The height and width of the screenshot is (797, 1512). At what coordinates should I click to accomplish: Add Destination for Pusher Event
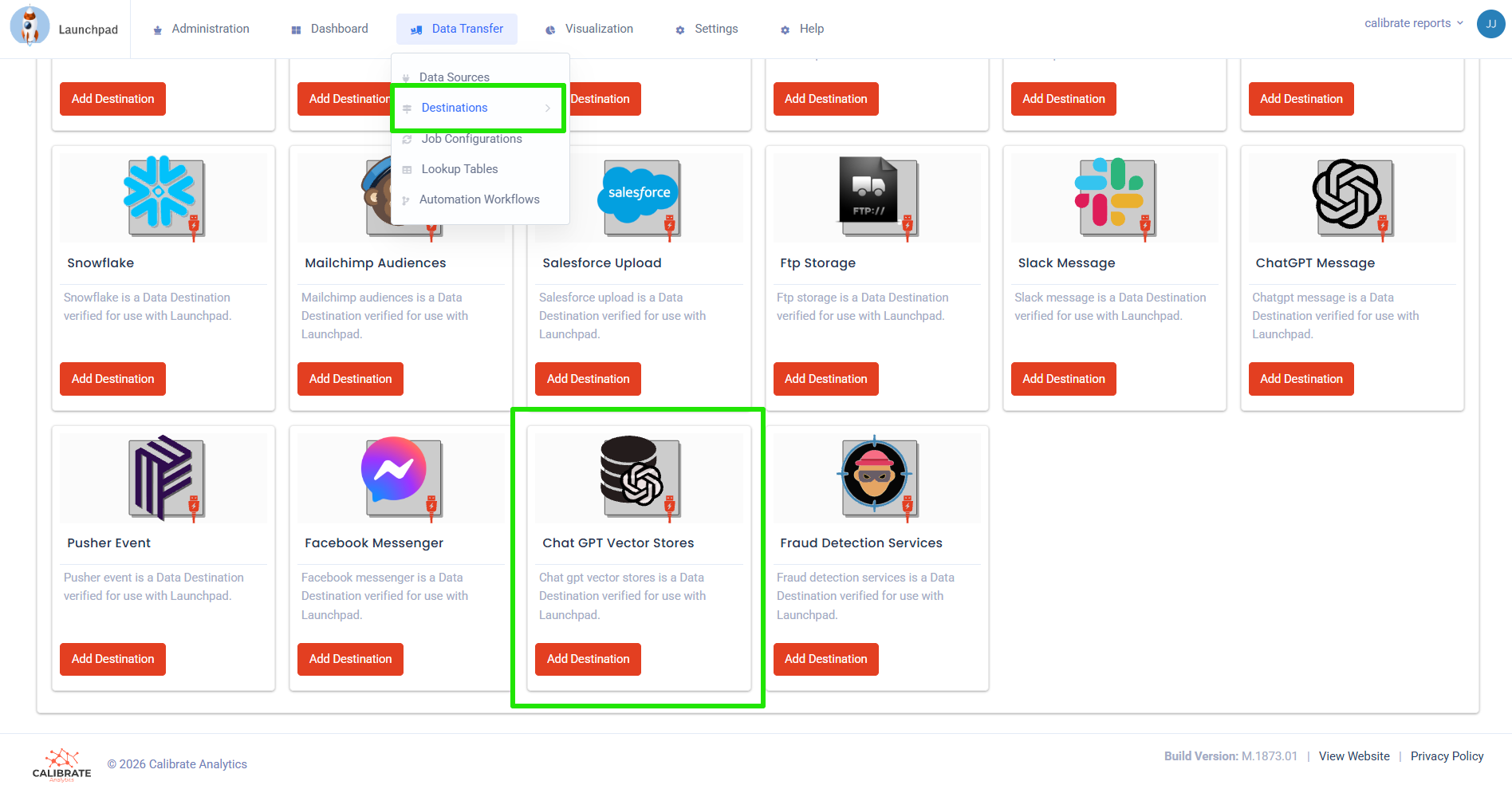point(112,659)
